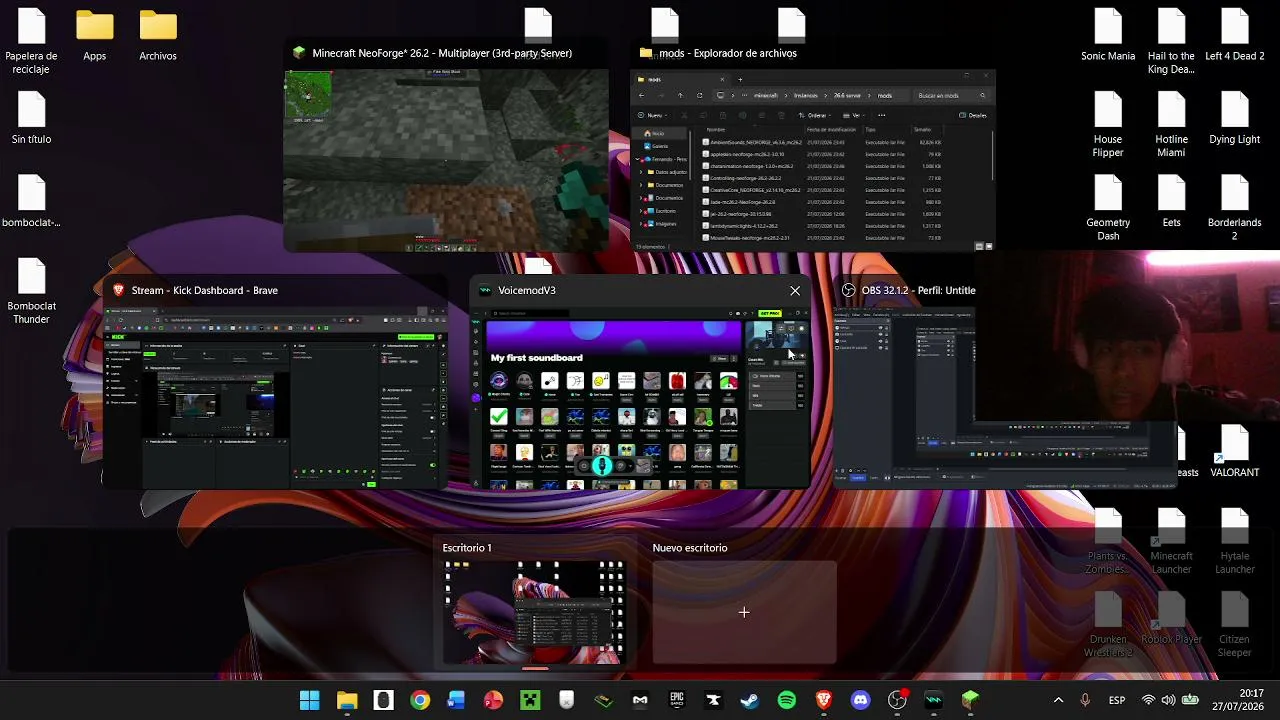Open the Minecraft creeper icon in taskbar
Viewport: 1280px width, 720px height.
pos(530,700)
